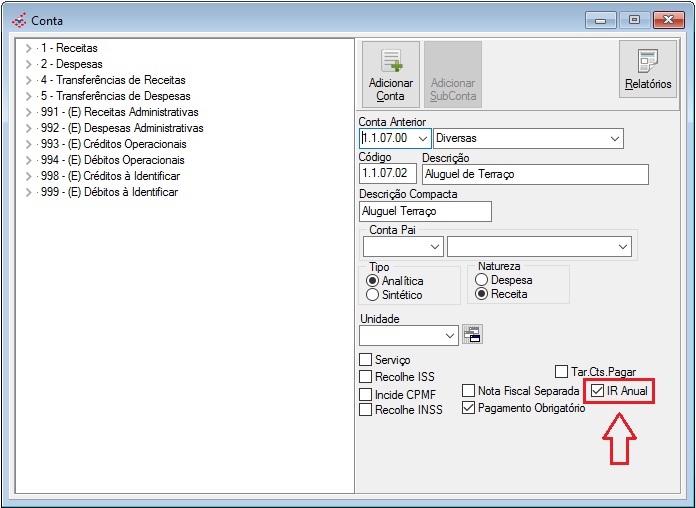Click the Descrição field with Aluguel de Terraço
Screen dimensions: 696x508
tap(534, 174)
